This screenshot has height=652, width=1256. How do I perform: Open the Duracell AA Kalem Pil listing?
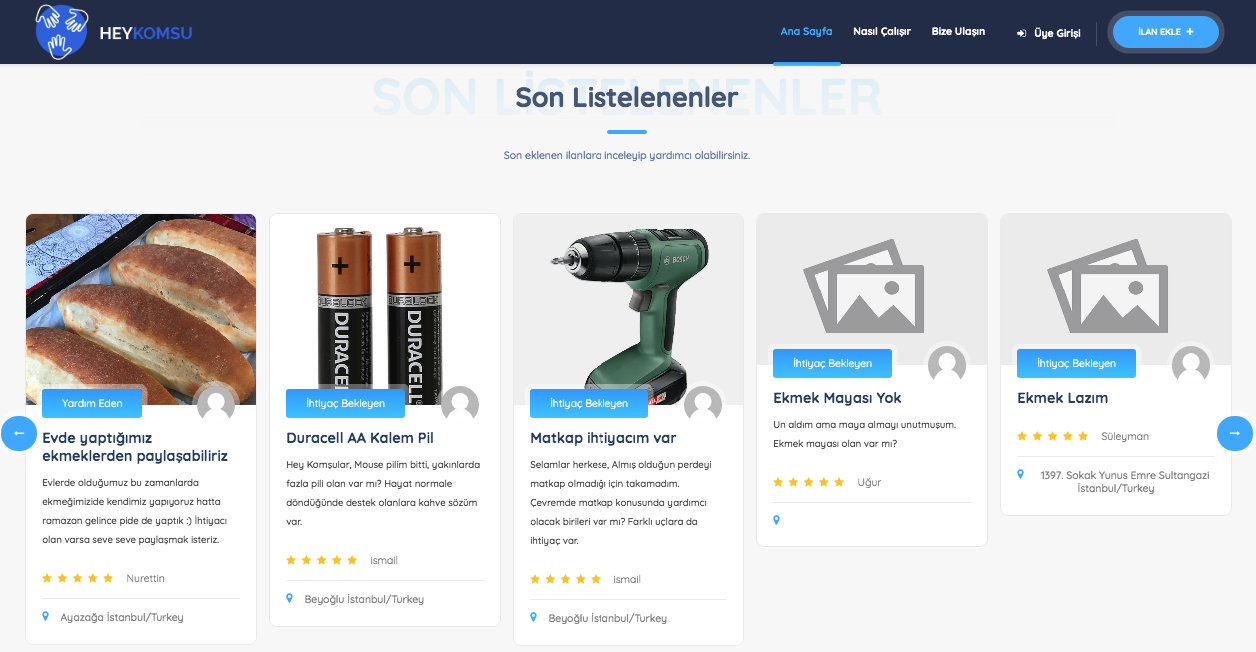click(360, 438)
